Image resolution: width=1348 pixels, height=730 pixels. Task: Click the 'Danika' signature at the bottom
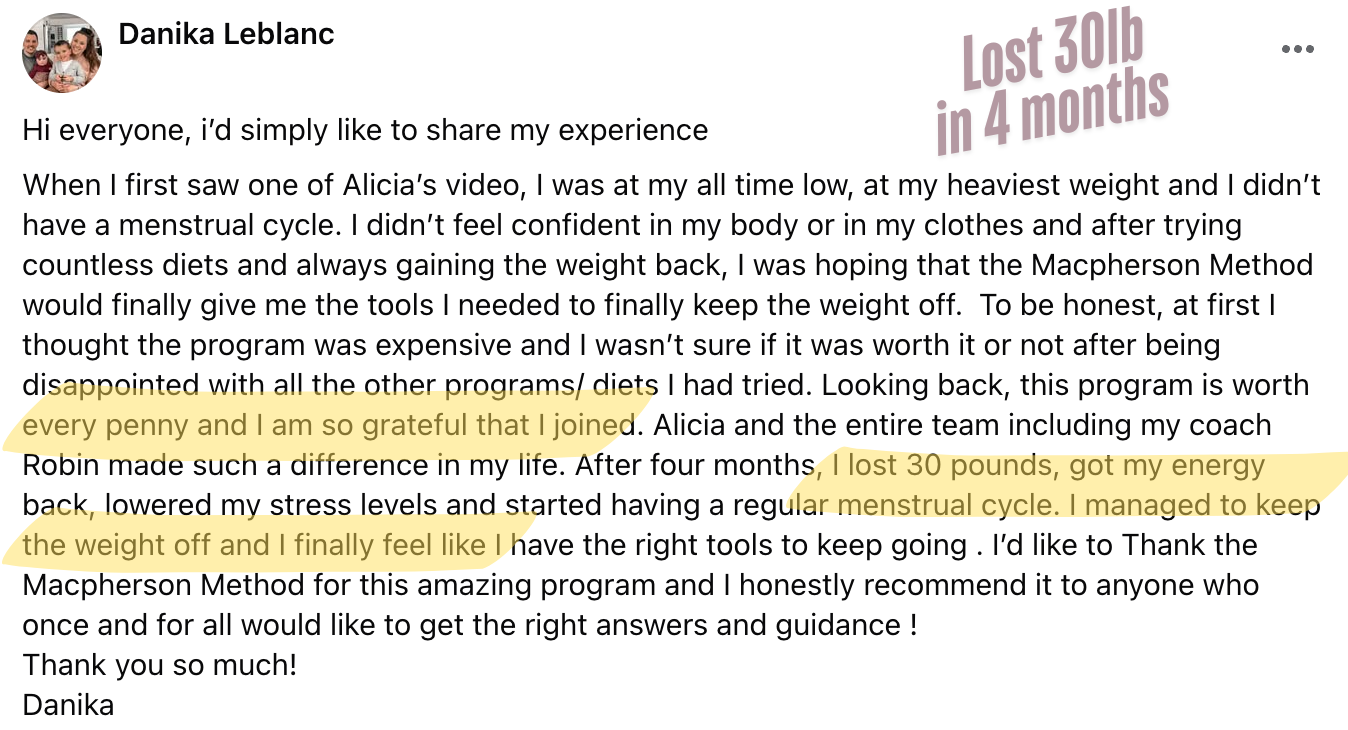68,705
